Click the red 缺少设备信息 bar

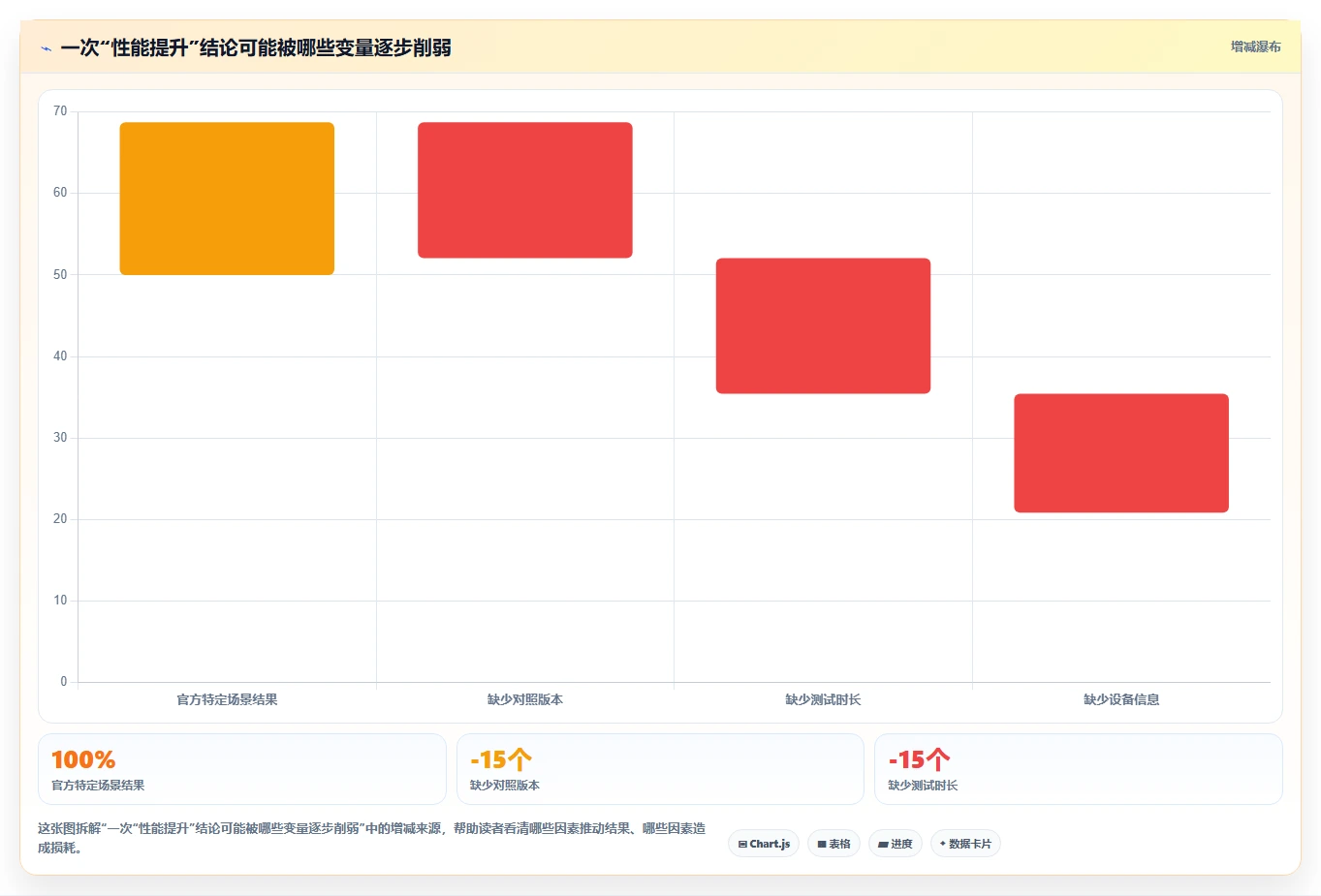coord(1121,453)
